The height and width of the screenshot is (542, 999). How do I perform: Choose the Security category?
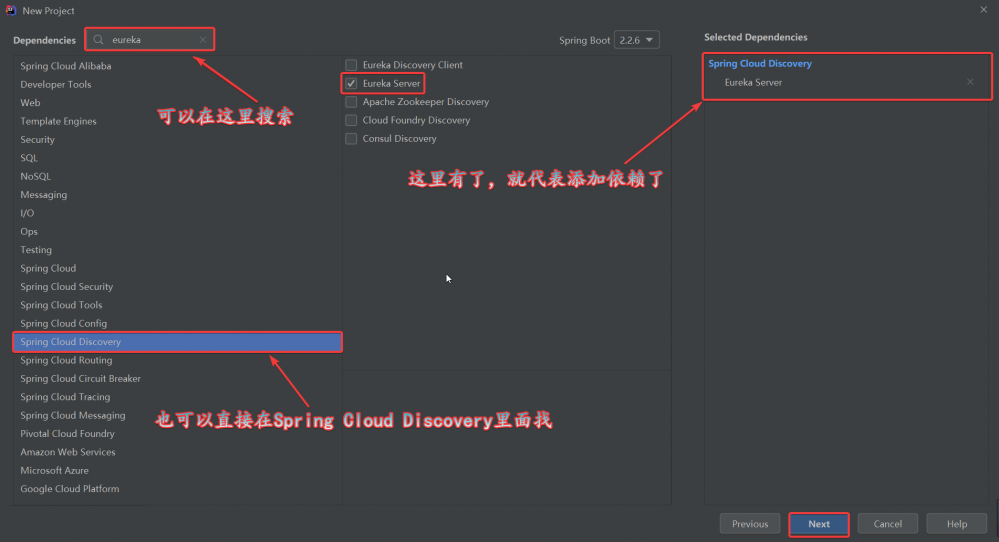177,139
